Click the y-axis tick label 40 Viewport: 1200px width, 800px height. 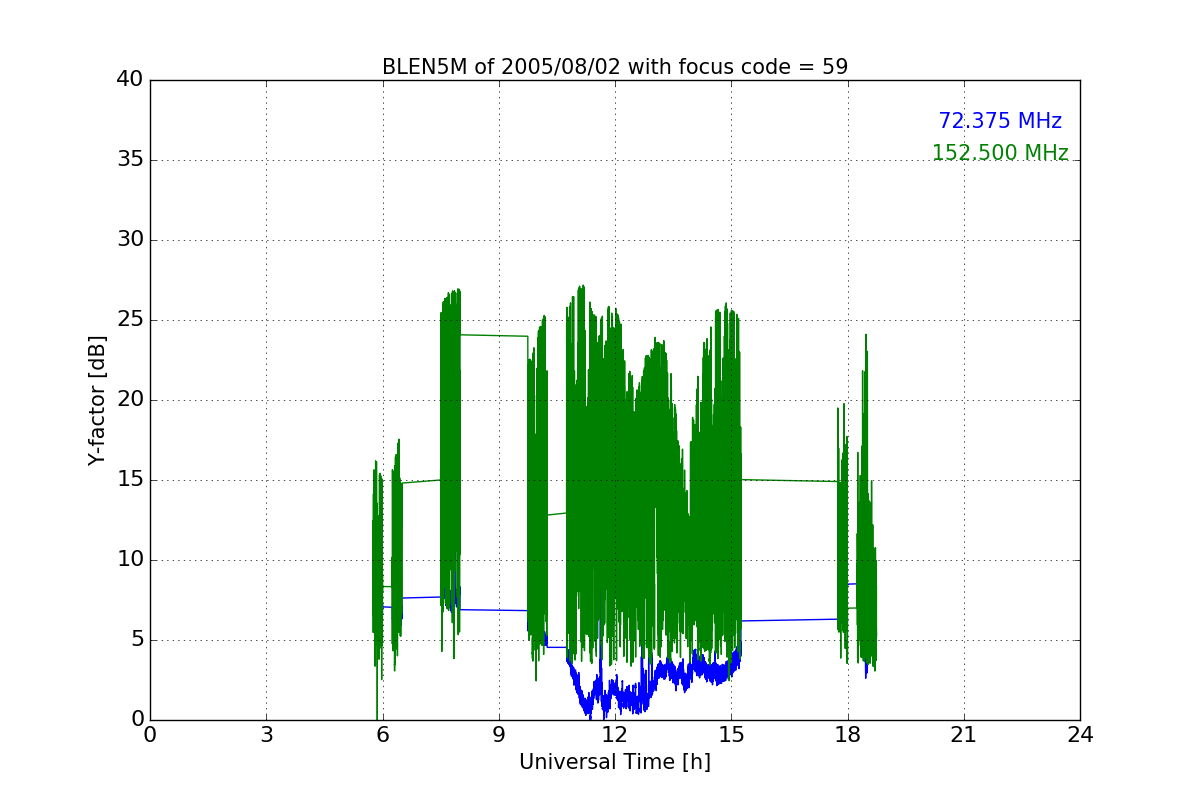click(130, 80)
